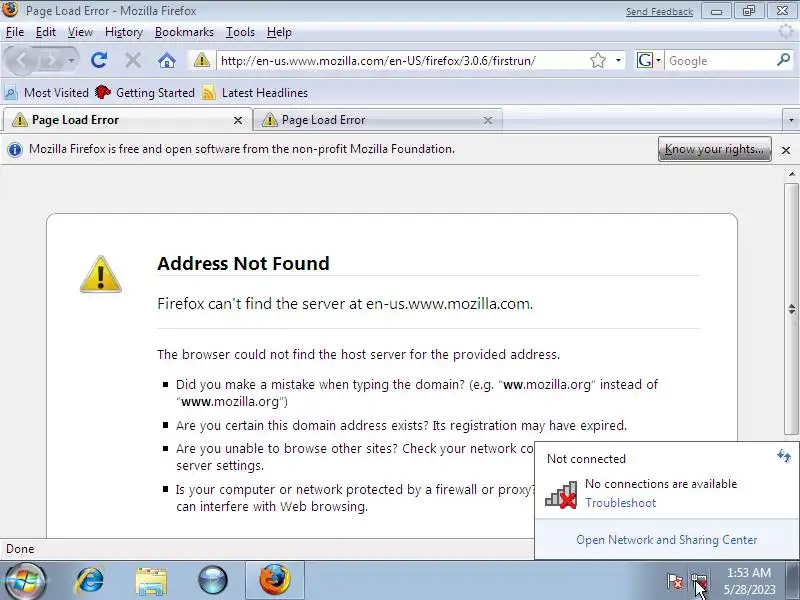Open the Bookmarks menu
800x600 pixels.
(x=184, y=32)
